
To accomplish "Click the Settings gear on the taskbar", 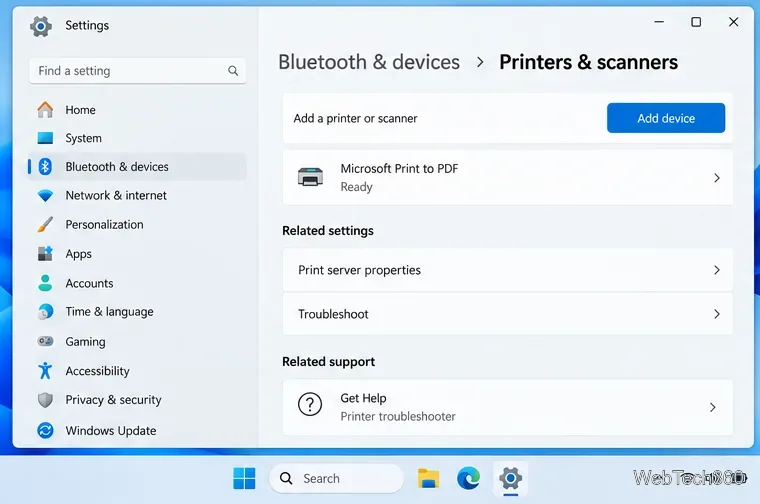I will (510, 478).
